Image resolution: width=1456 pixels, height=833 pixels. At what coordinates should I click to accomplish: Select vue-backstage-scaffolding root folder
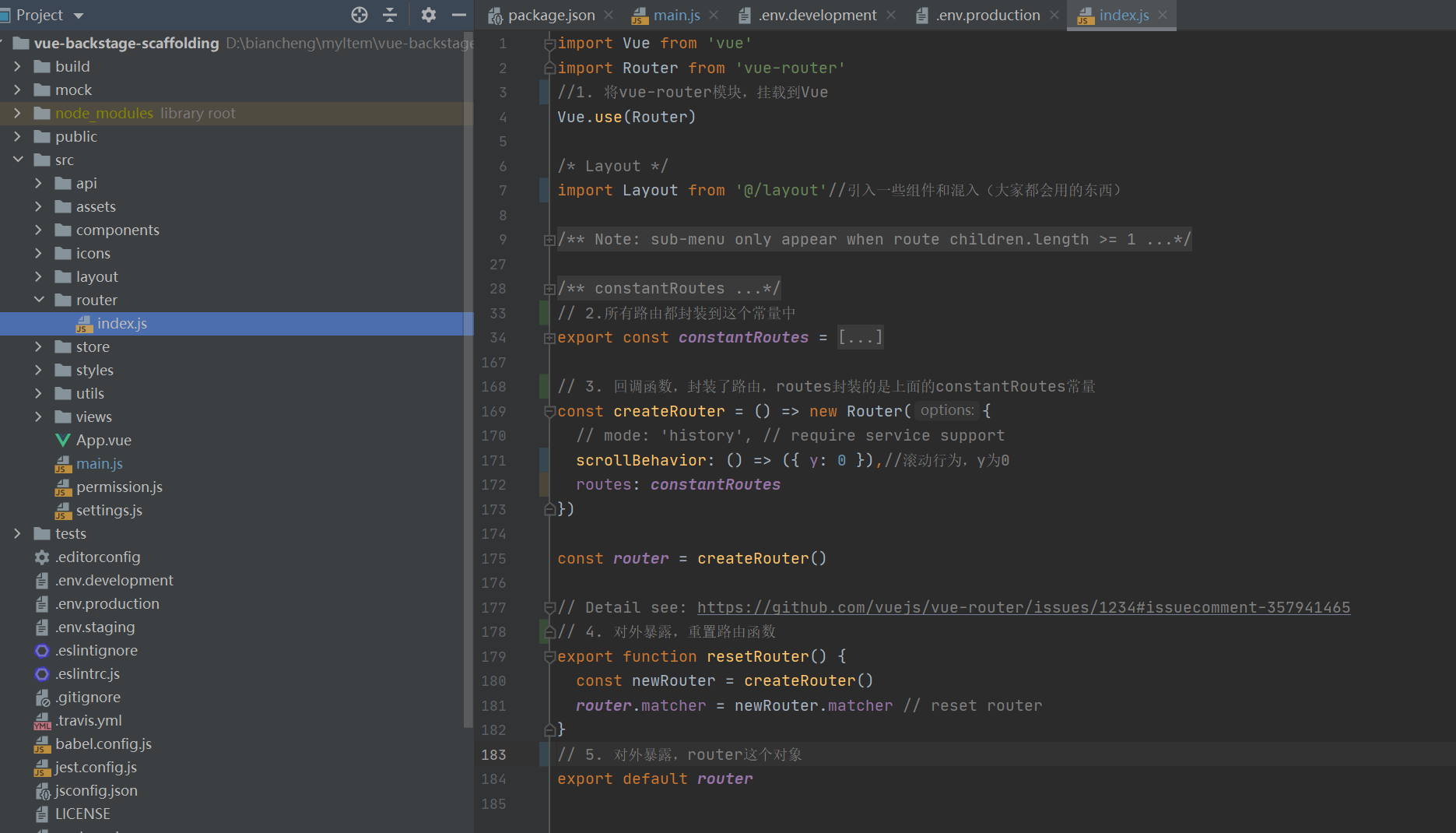126,43
